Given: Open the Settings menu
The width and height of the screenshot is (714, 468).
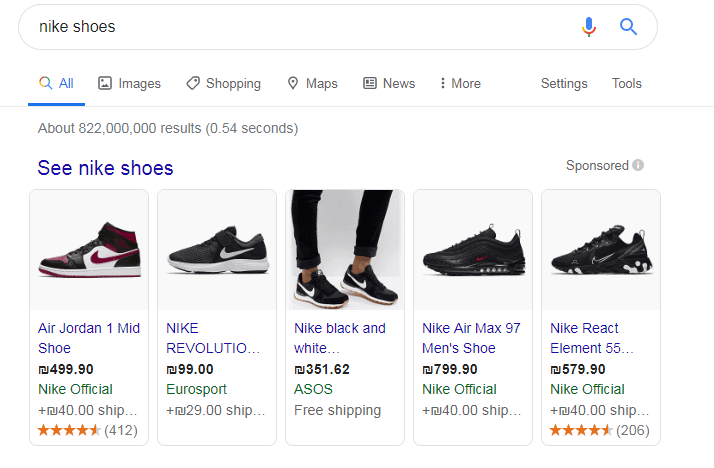Looking at the screenshot, I should [x=564, y=84].
